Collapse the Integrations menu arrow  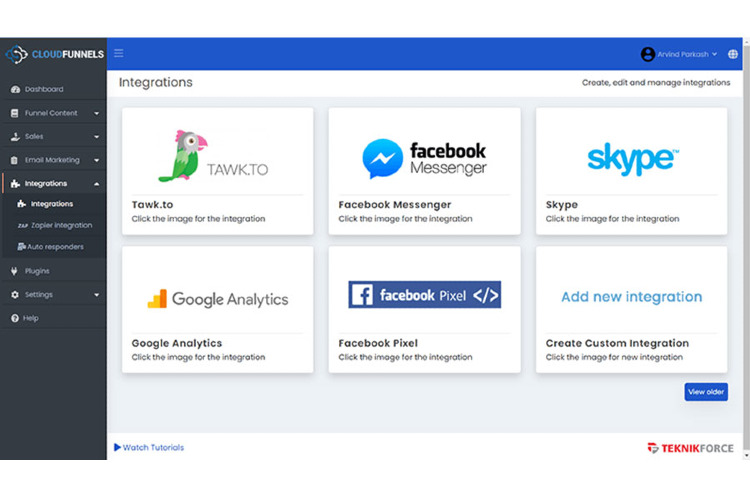tap(97, 184)
